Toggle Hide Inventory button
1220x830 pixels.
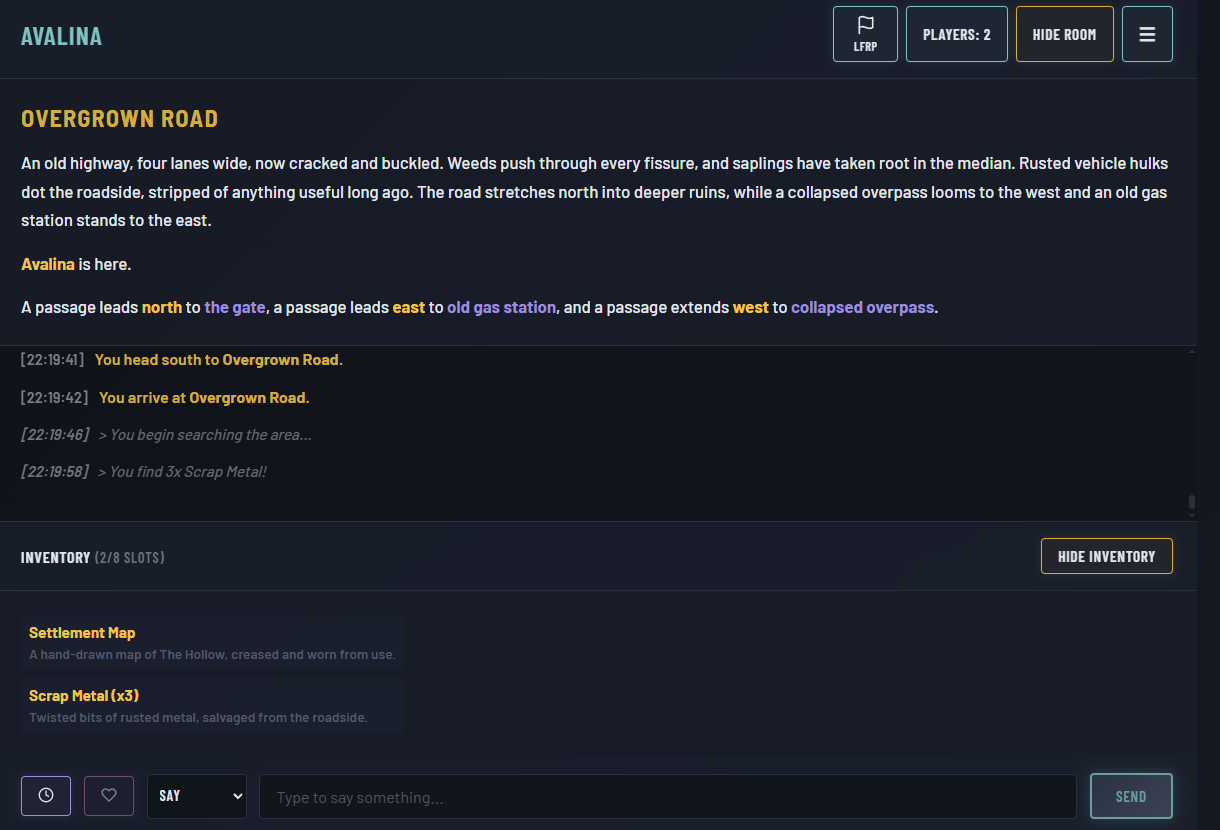(x=1106, y=556)
